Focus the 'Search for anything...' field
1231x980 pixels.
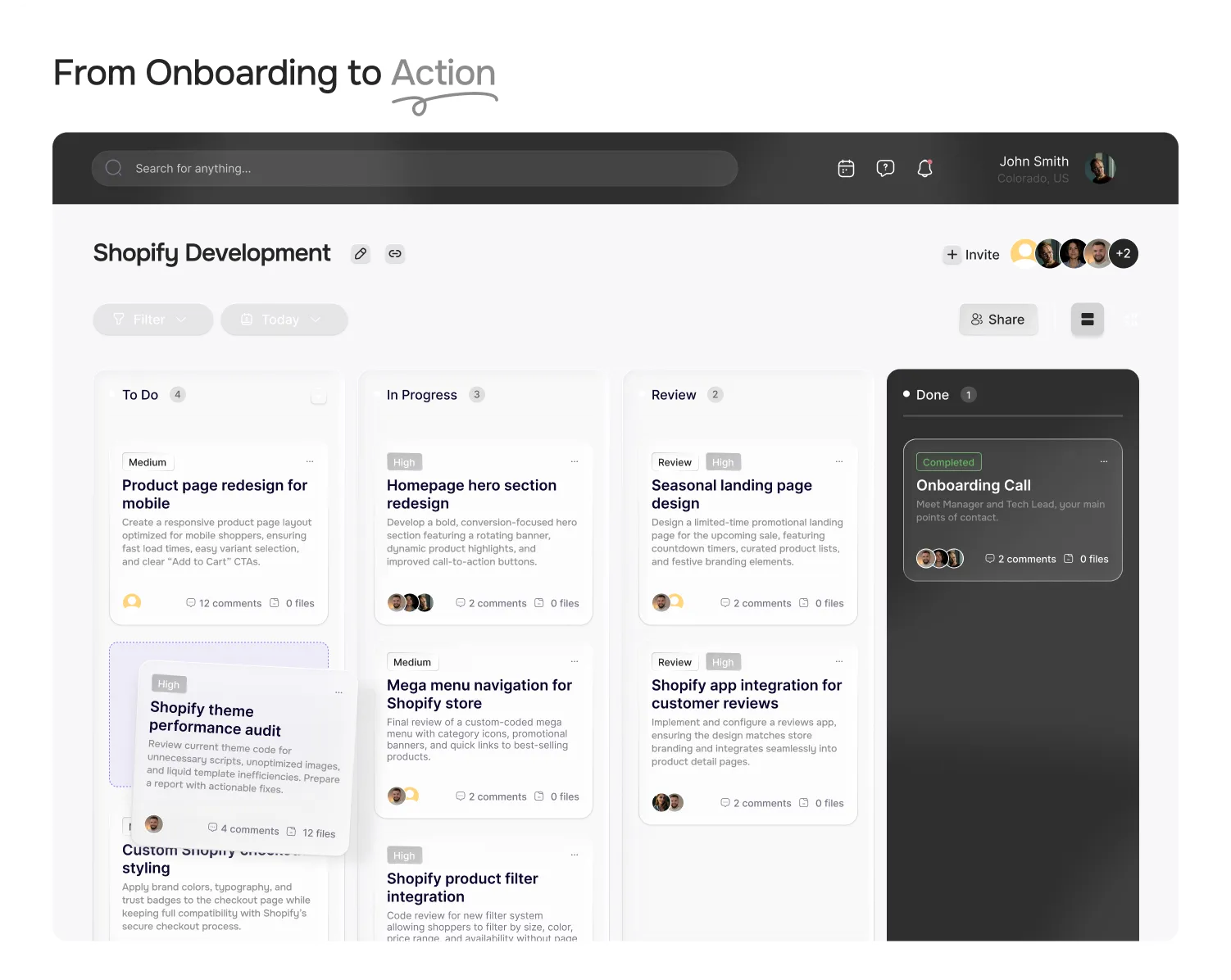pyautogui.click(x=415, y=168)
